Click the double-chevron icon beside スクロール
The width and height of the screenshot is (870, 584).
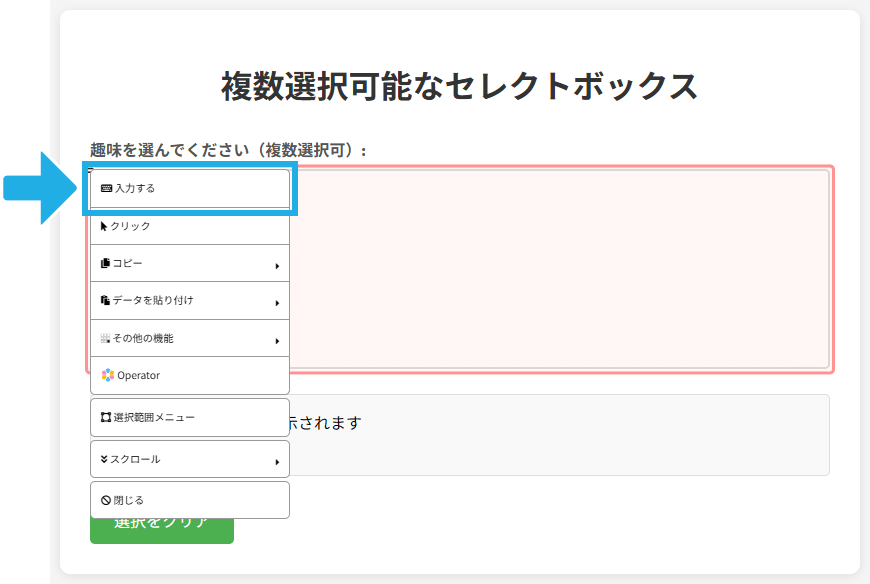(x=105, y=459)
